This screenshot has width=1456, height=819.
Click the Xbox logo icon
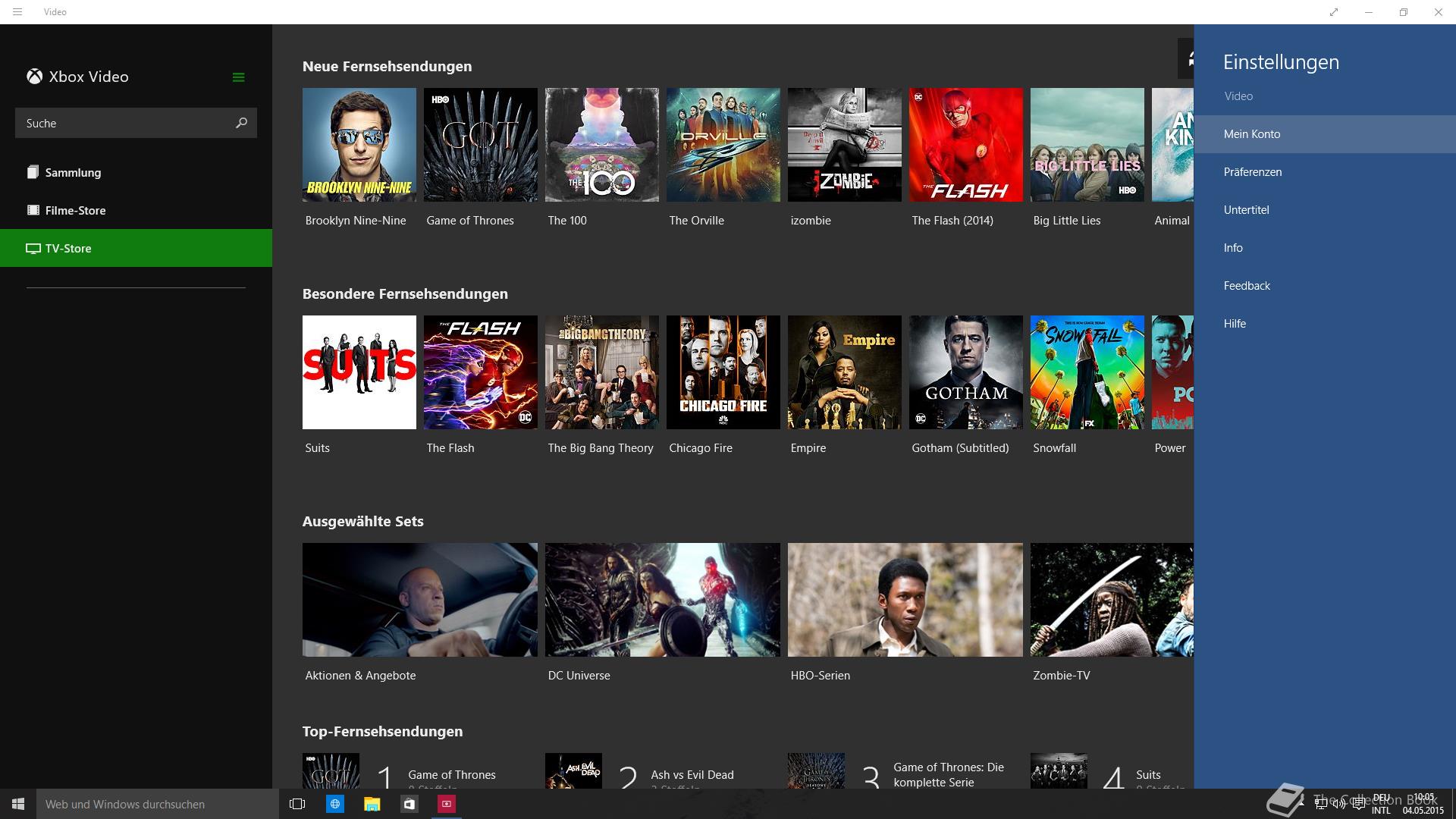click(34, 77)
